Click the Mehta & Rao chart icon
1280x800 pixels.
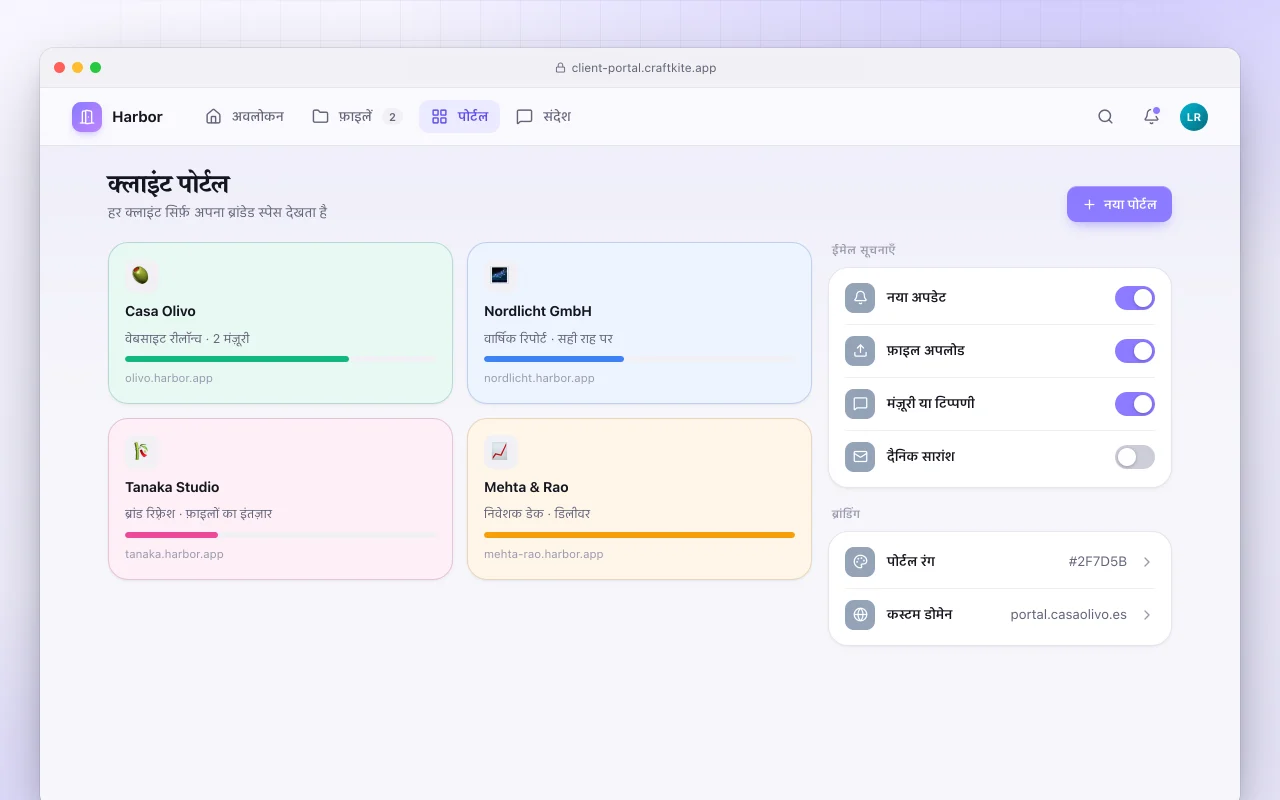[500, 451]
